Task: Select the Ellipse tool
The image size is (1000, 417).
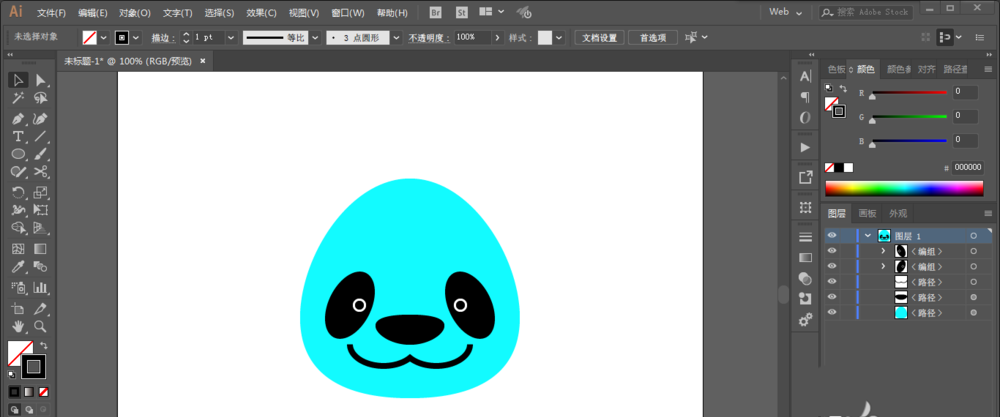Action: tap(18, 154)
